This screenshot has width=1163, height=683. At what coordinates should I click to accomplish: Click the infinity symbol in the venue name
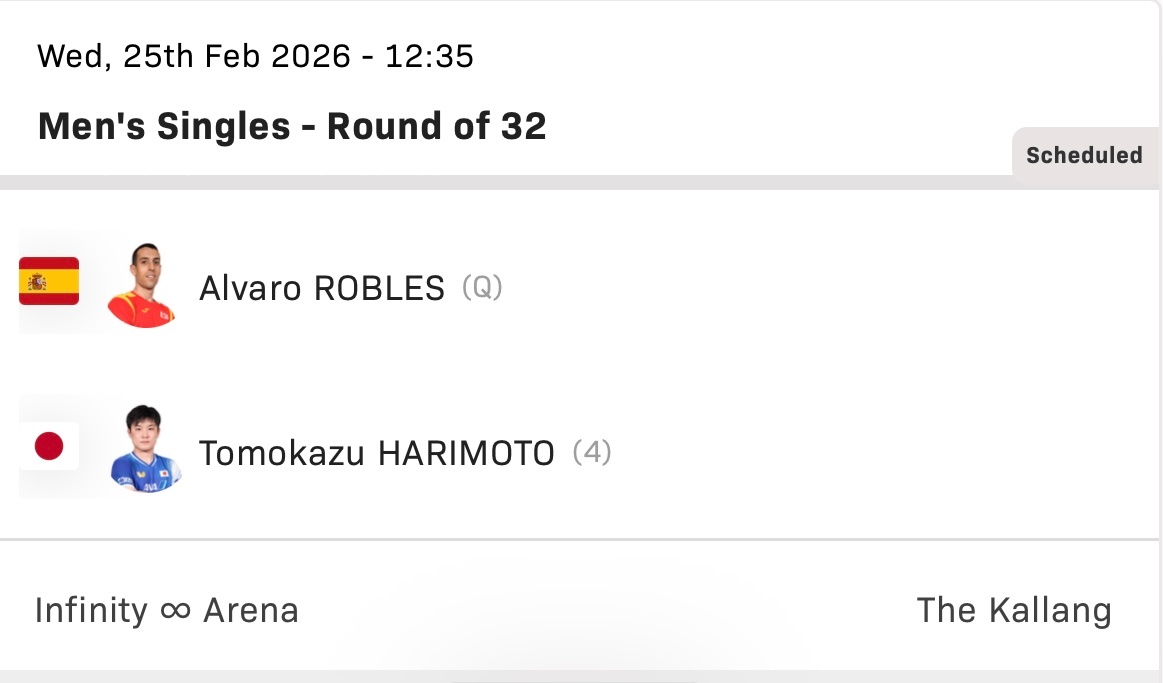click(175, 610)
